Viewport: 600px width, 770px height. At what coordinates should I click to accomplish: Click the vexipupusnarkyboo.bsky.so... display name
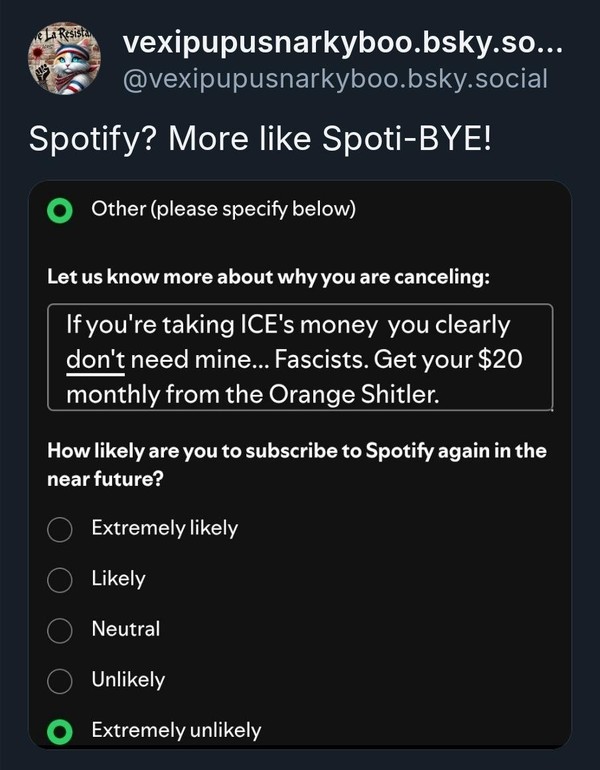point(343,43)
